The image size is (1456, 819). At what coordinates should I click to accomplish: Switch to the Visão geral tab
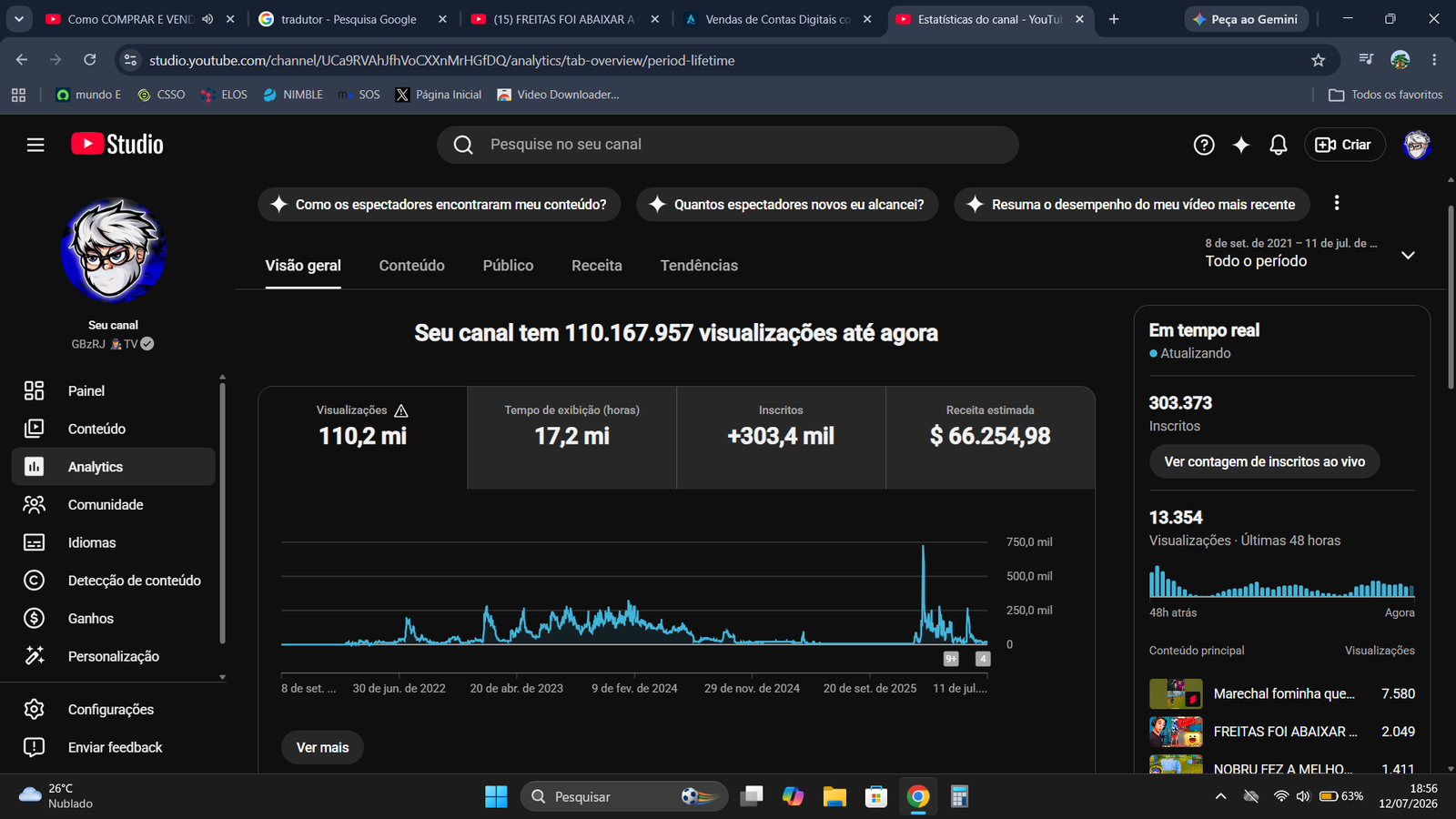(303, 266)
